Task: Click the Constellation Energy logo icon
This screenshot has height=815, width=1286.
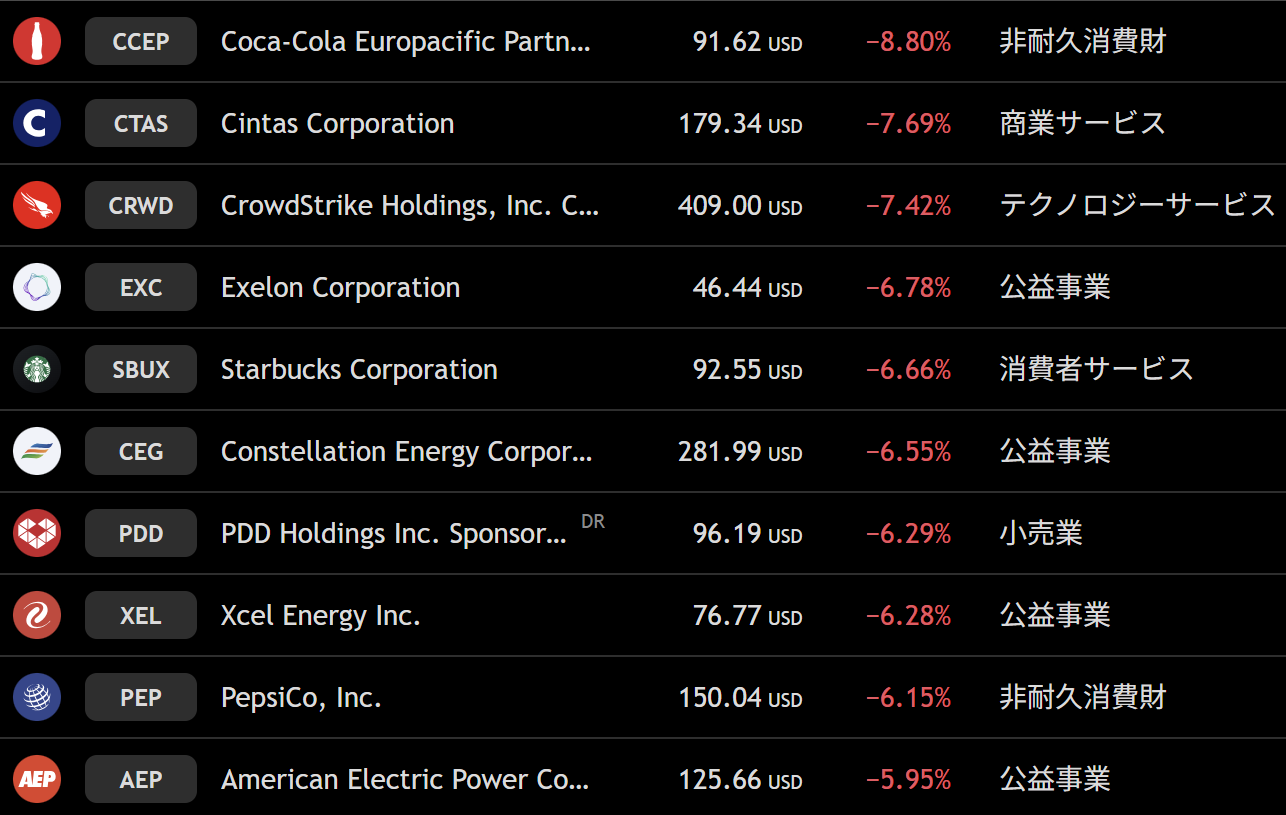Action: (37, 452)
